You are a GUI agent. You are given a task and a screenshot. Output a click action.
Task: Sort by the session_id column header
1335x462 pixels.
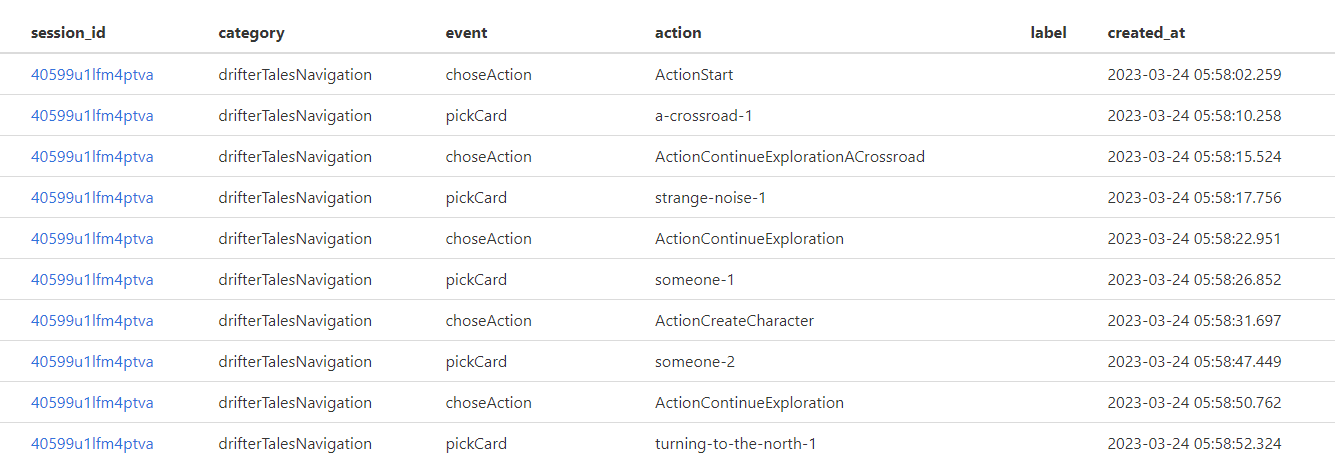tap(68, 32)
